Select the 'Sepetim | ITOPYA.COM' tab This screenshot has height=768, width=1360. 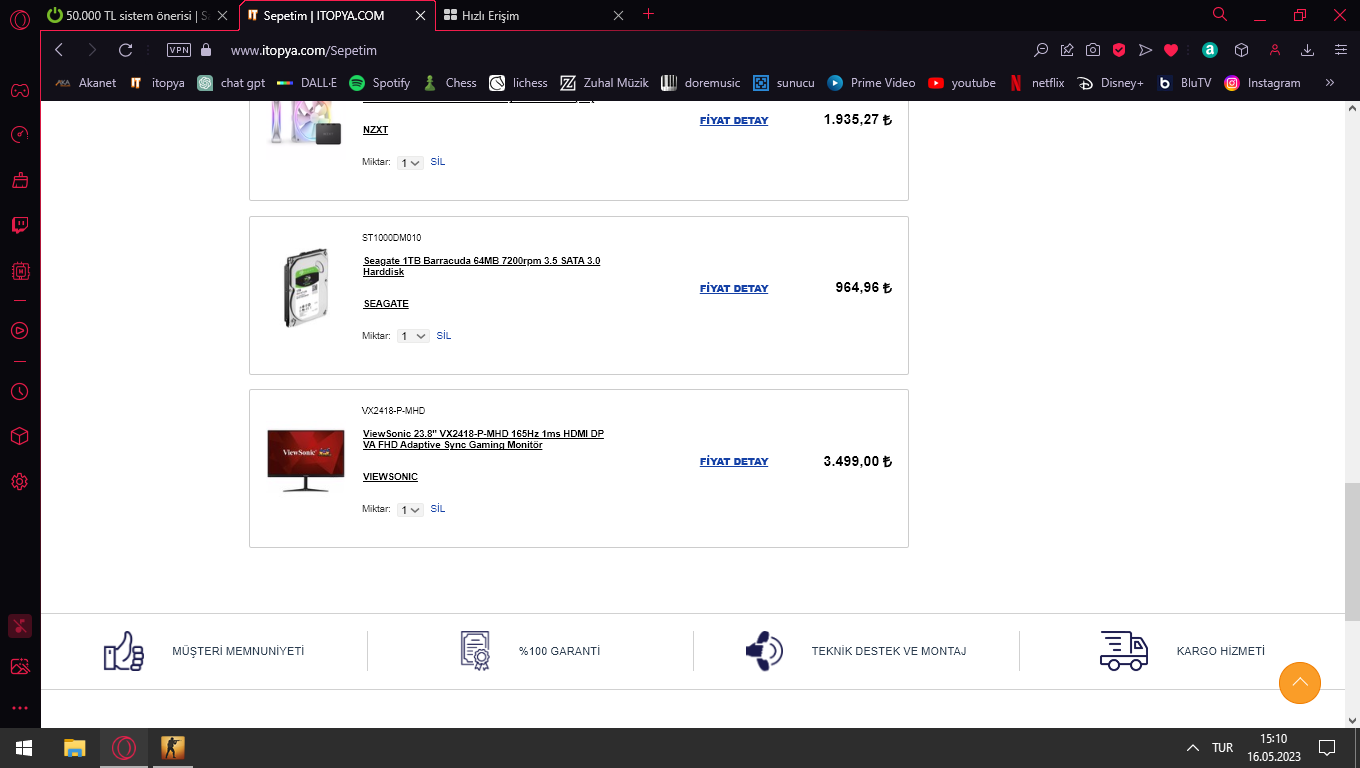point(336,15)
